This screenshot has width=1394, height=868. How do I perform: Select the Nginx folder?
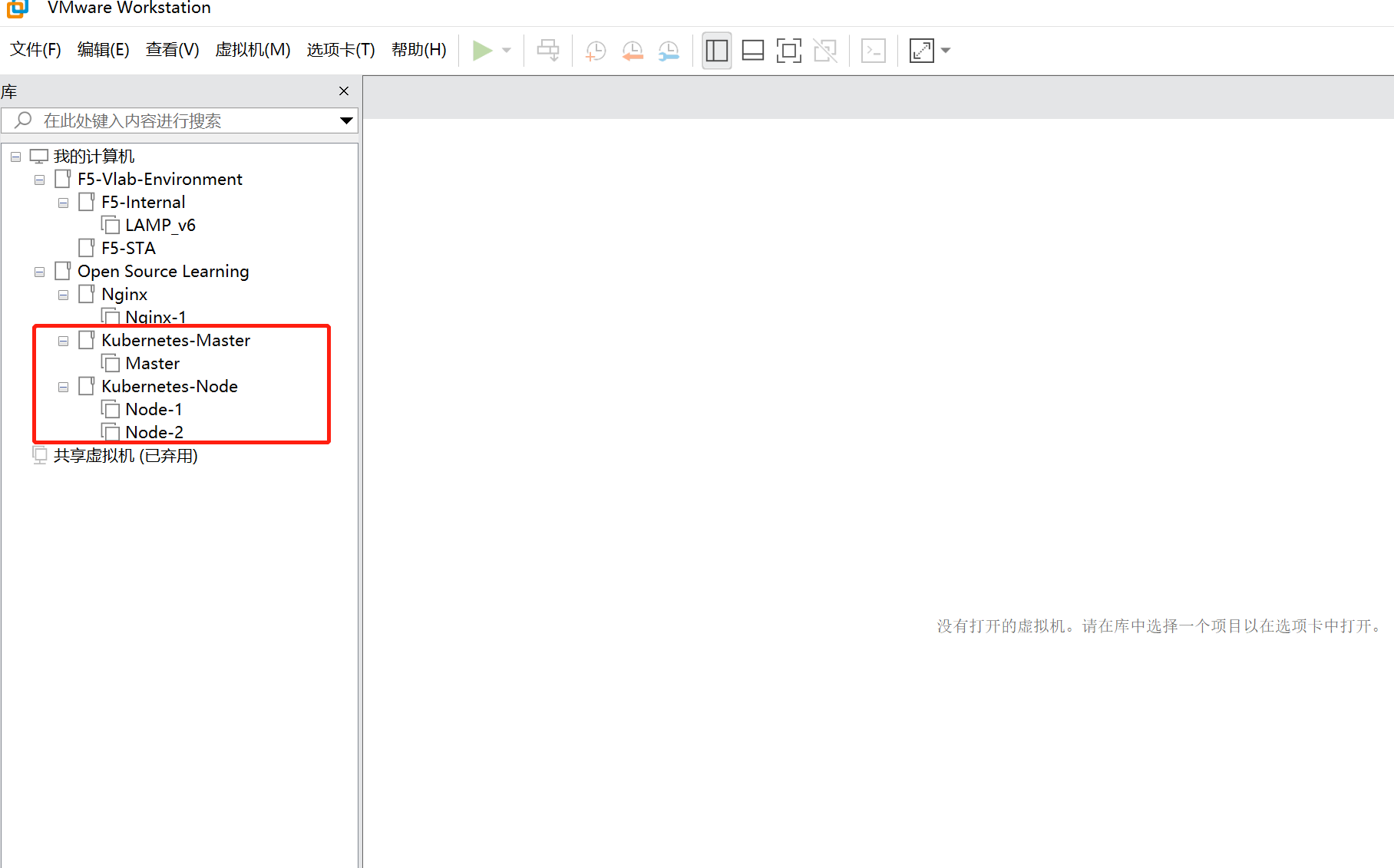pyautogui.click(x=124, y=295)
